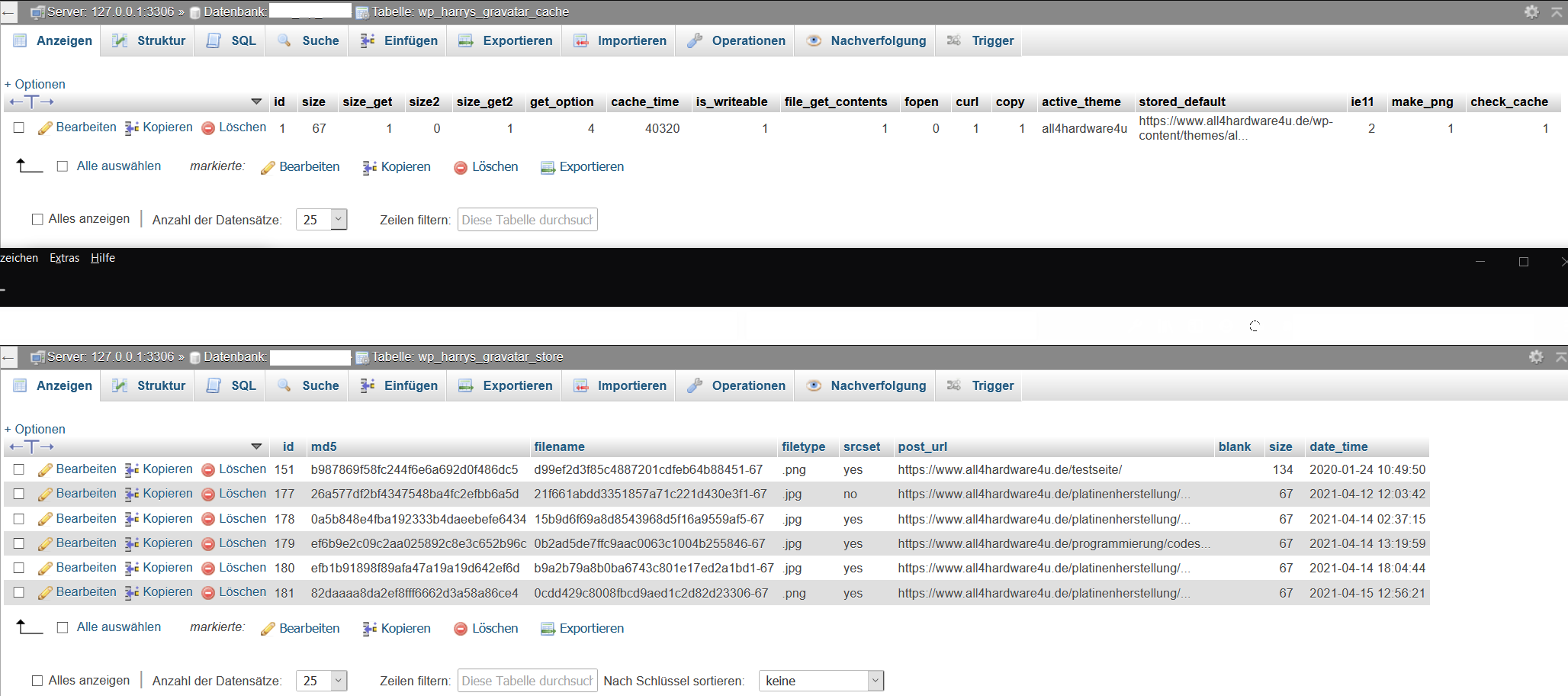This screenshot has width=1568, height=696.
Task: Sort by filename column header
Action: [x=559, y=446]
